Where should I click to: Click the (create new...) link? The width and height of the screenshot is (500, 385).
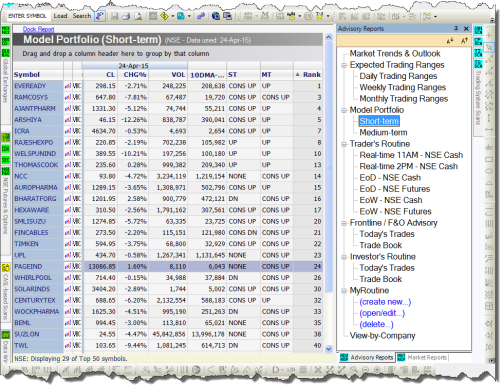coord(385,302)
